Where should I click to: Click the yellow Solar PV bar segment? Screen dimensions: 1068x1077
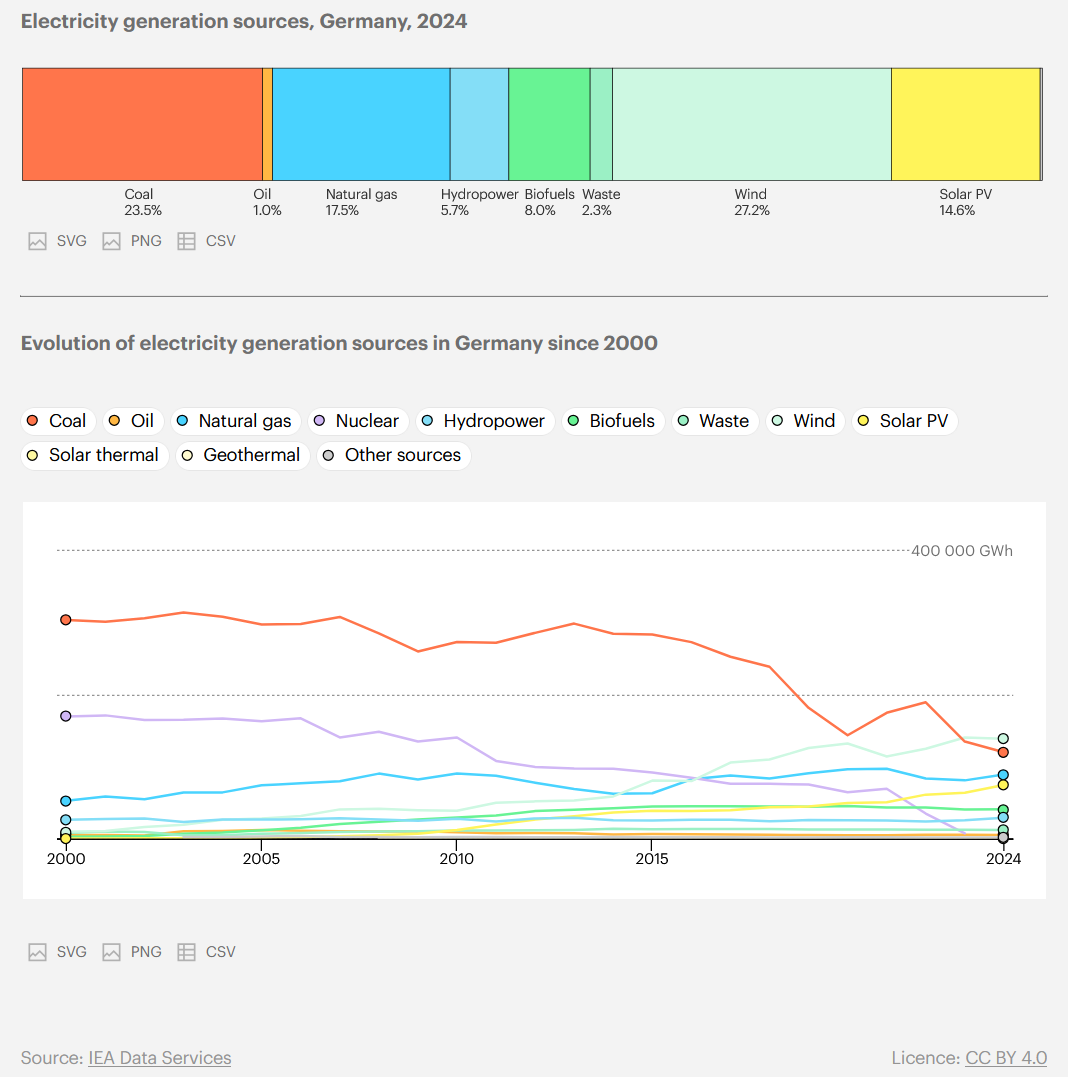[965, 124]
